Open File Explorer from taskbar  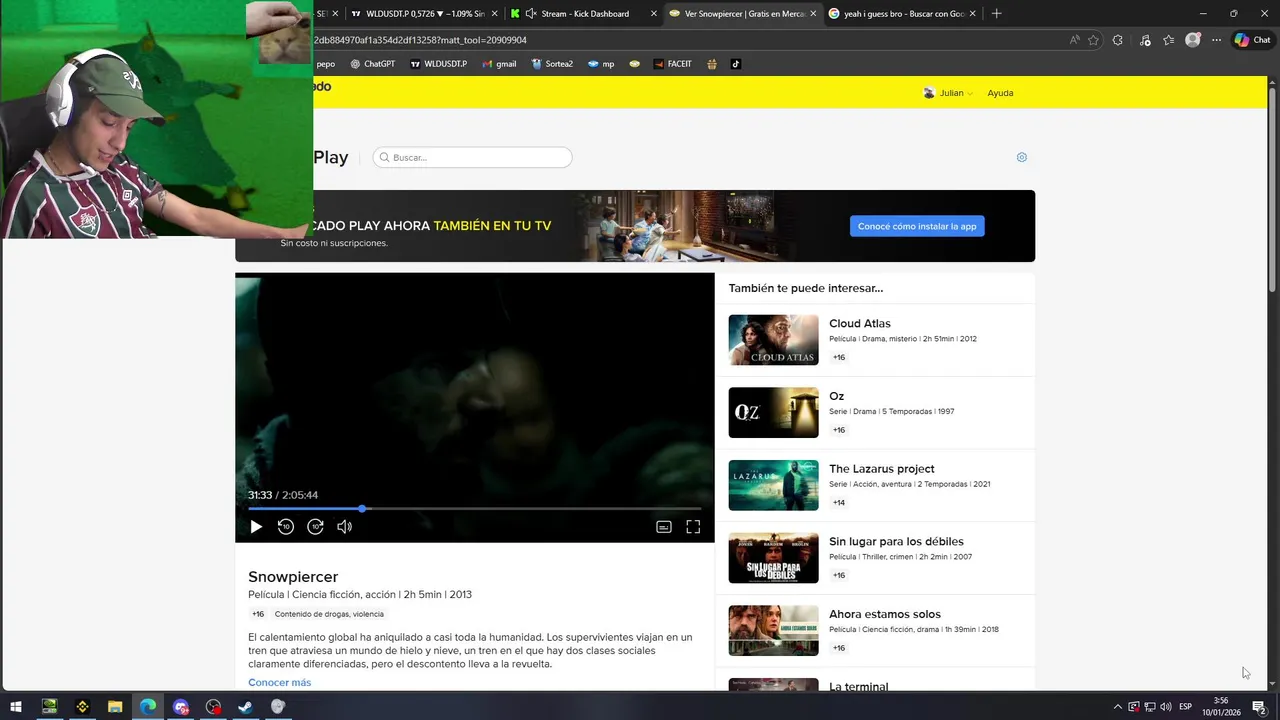click(x=115, y=706)
